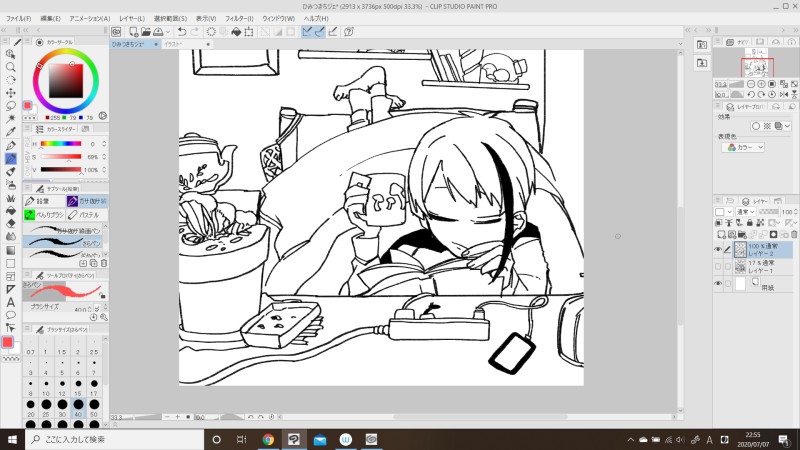Select the 鉛筆 sub tool group
The height and width of the screenshot is (450, 800).
tap(44, 202)
